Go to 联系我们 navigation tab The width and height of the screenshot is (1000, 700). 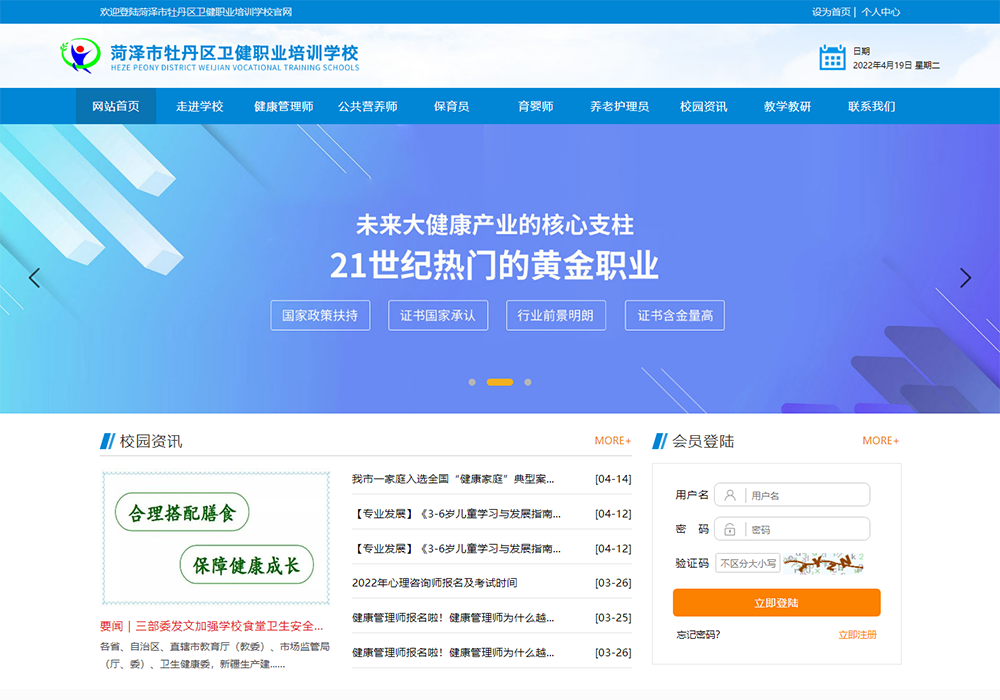[x=871, y=107]
